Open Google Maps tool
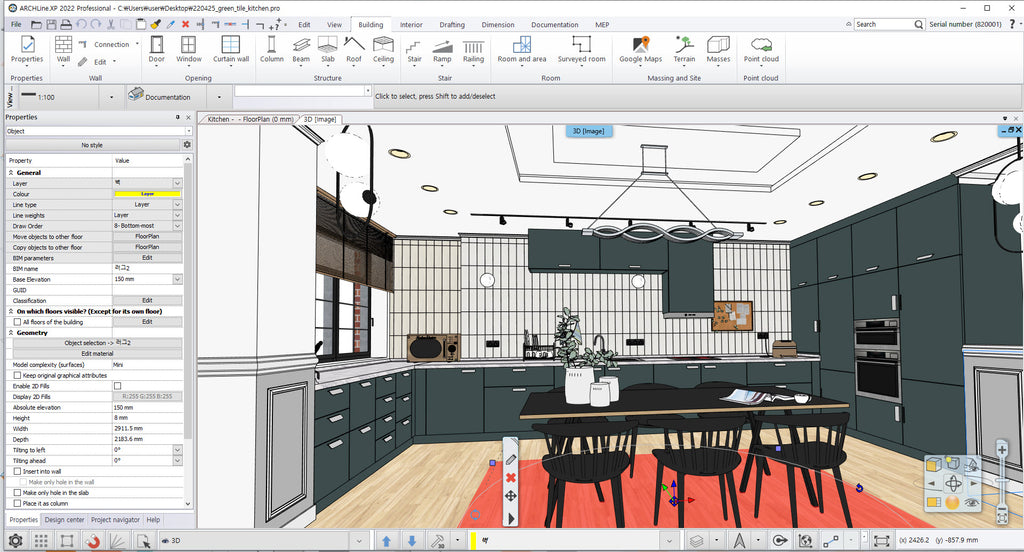1024x552 pixels. 641,50
